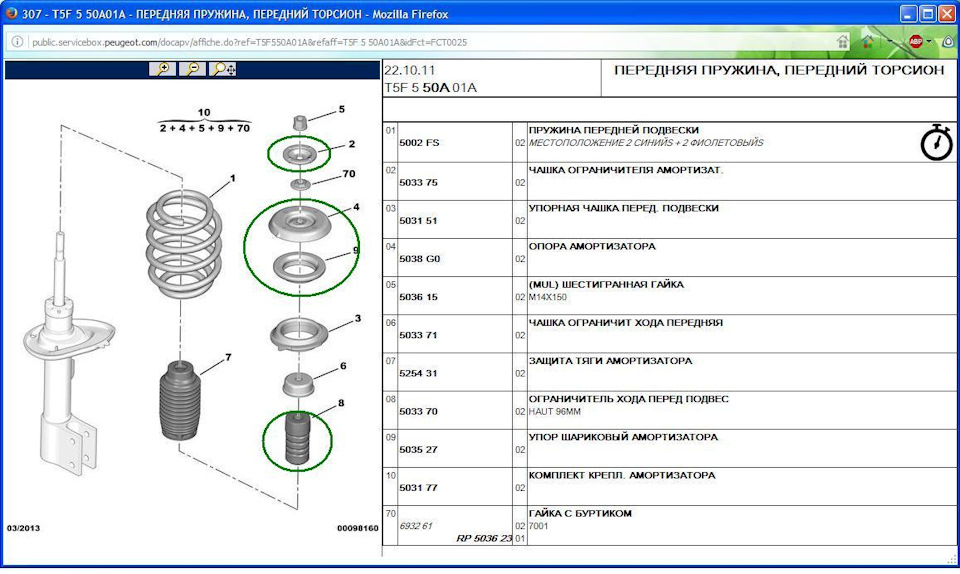Select part number 6932 61
The width and height of the screenshot is (960, 574).
[x=416, y=526]
